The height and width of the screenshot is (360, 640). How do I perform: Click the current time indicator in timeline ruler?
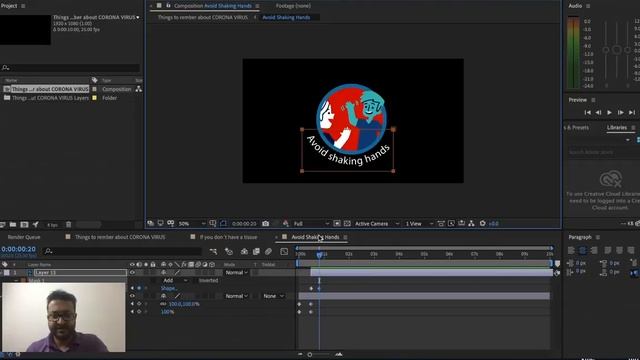point(319,254)
